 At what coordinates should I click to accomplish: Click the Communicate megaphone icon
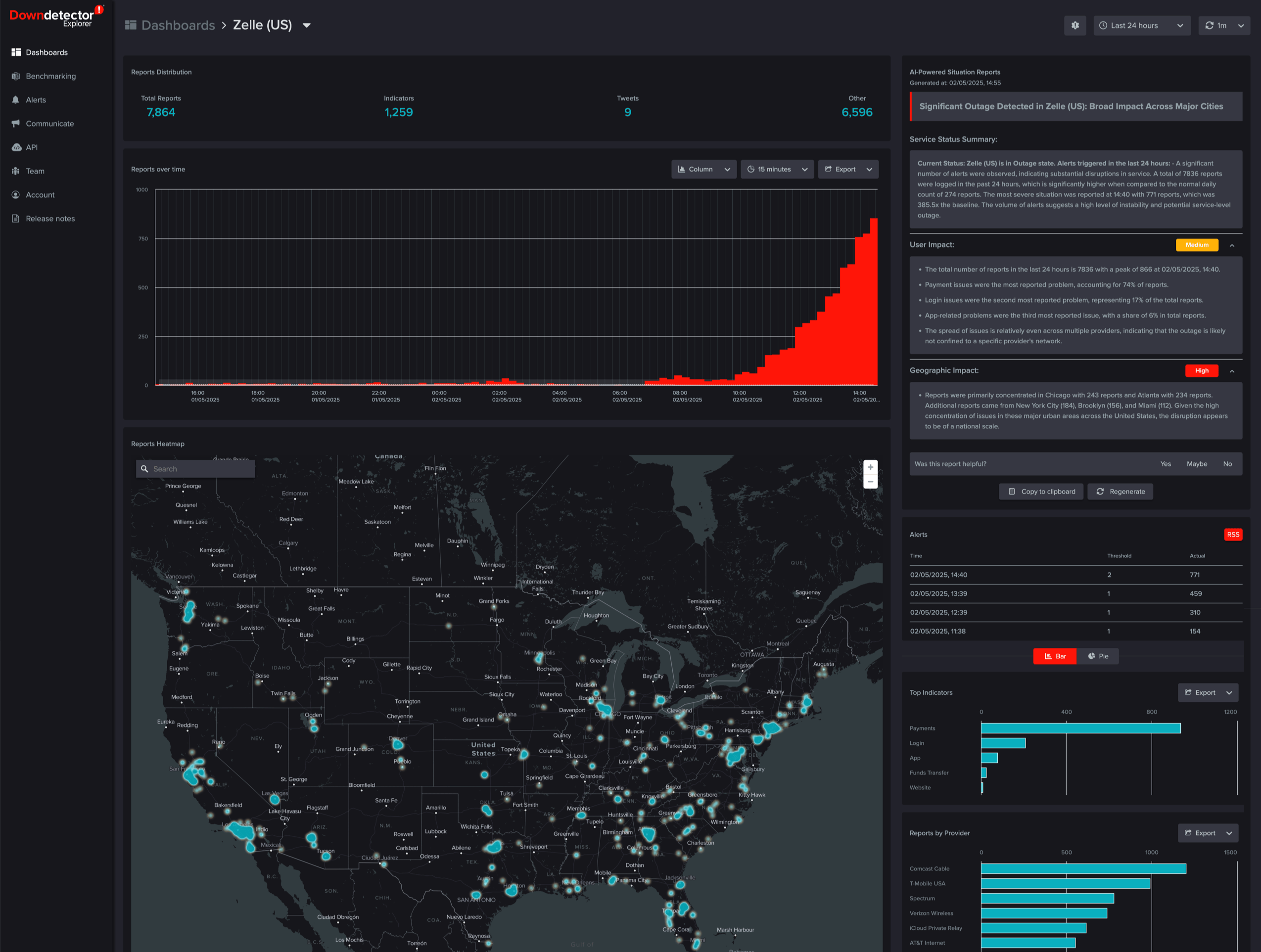pos(16,123)
